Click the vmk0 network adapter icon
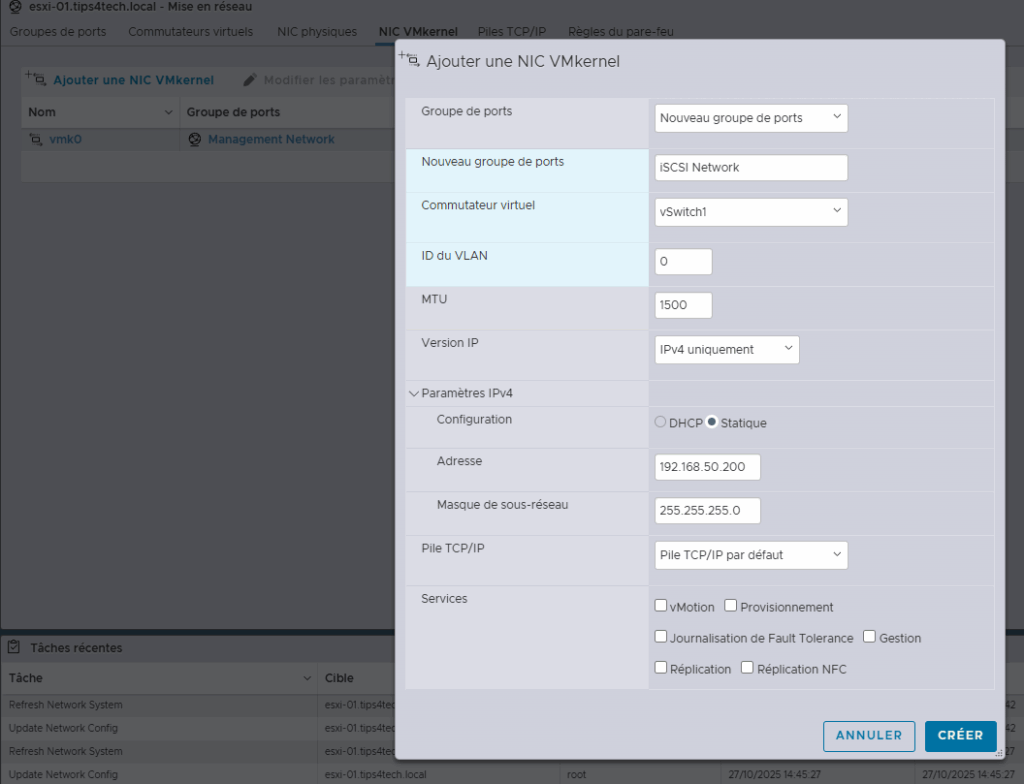 (x=36, y=140)
